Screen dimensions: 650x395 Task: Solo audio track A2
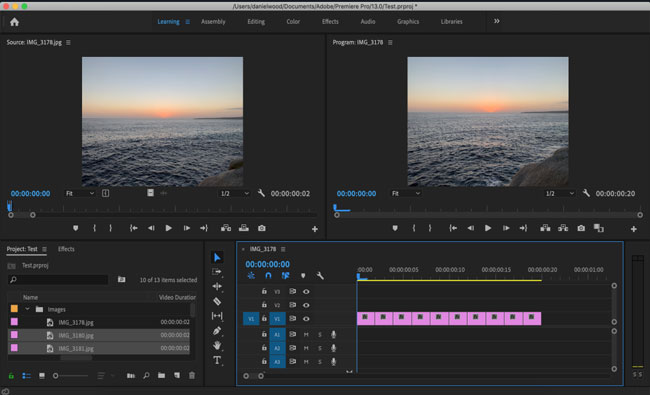(x=320, y=348)
